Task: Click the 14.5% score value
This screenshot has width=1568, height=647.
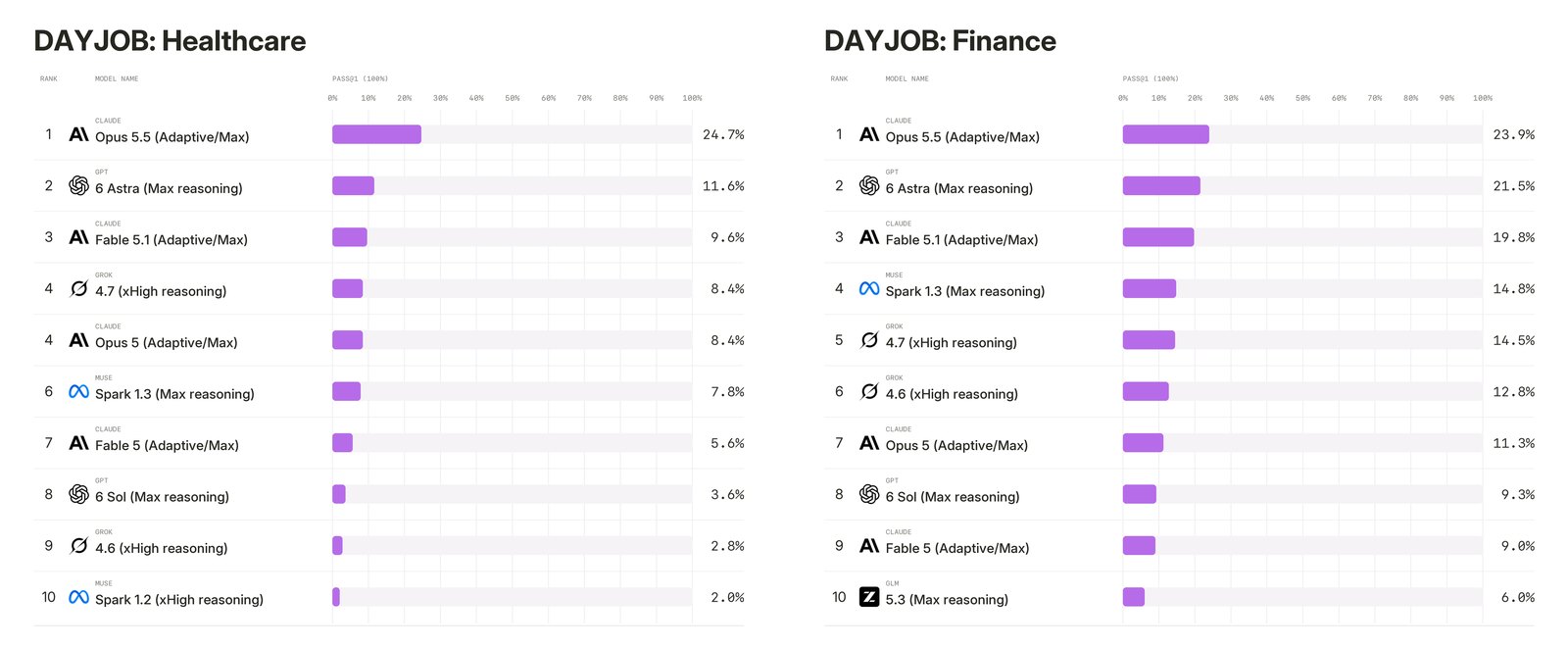Action: [x=1514, y=340]
